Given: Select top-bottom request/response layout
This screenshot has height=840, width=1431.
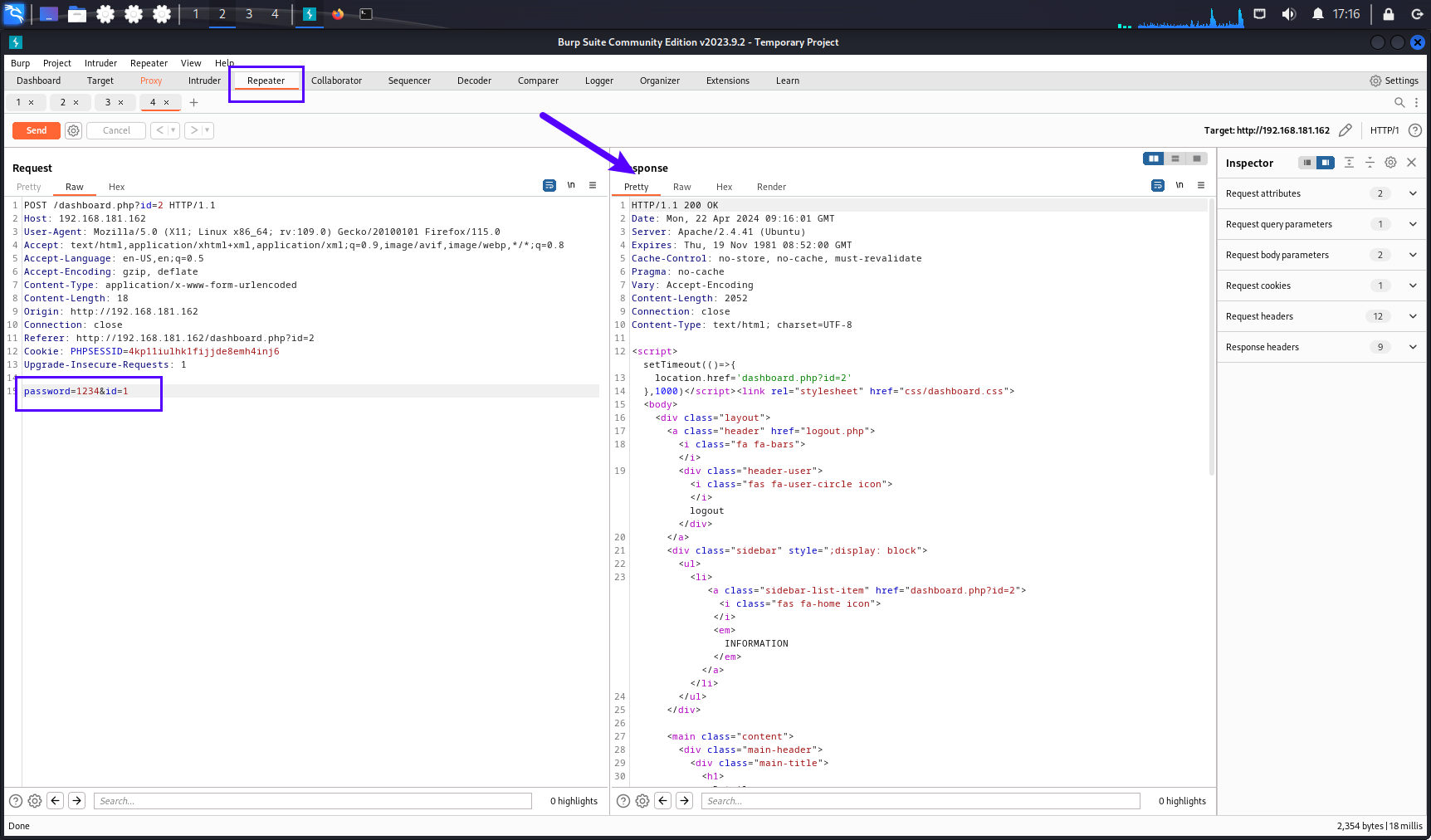Looking at the screenshot, I should click(x=1175, y=159).
